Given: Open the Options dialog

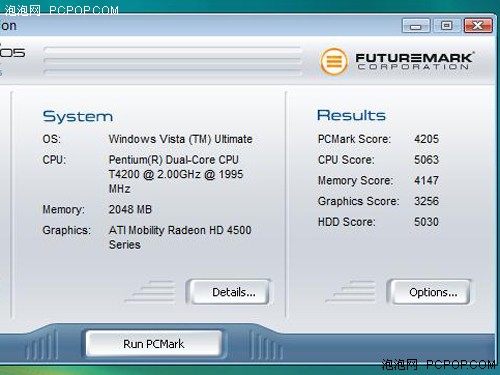Looking at the screenshot, I should point(430,292).
